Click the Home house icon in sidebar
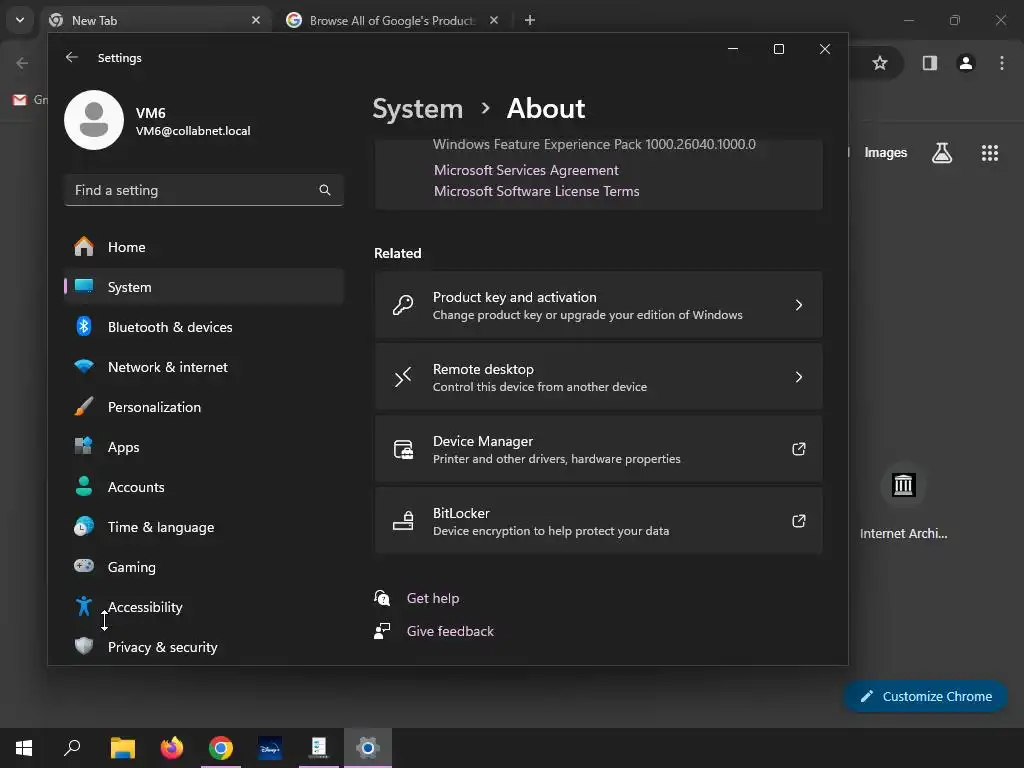Viewport: 1024px width, 768px height. pos(84,247)
